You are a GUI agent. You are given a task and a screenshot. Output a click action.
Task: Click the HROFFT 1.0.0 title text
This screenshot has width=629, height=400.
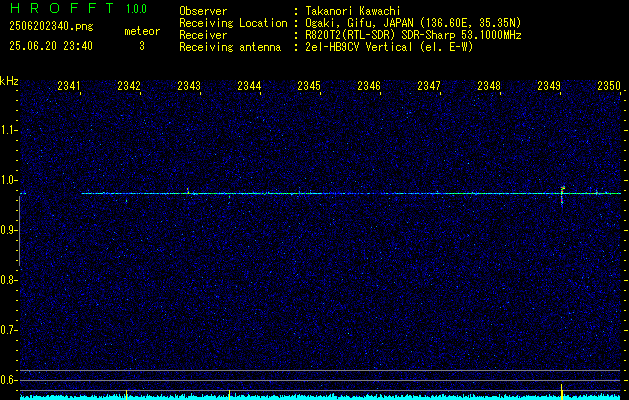[x=79, y=8]
